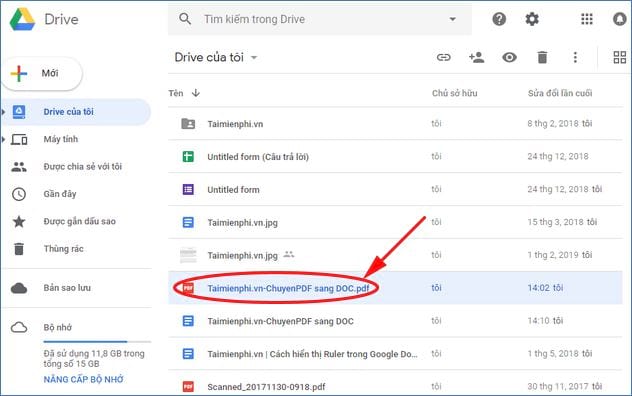Reverse sort direction arrow next to Tên
The image size is (632, 396).
click(196, 93)
